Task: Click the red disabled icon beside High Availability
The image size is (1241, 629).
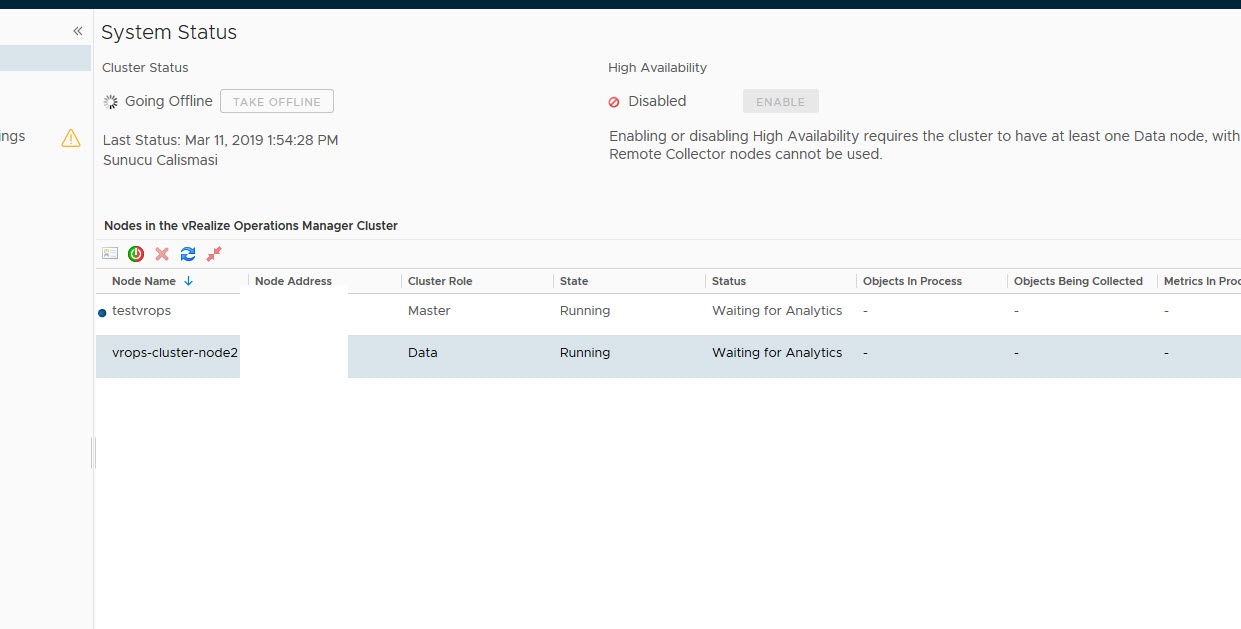Action: (614, 102)
